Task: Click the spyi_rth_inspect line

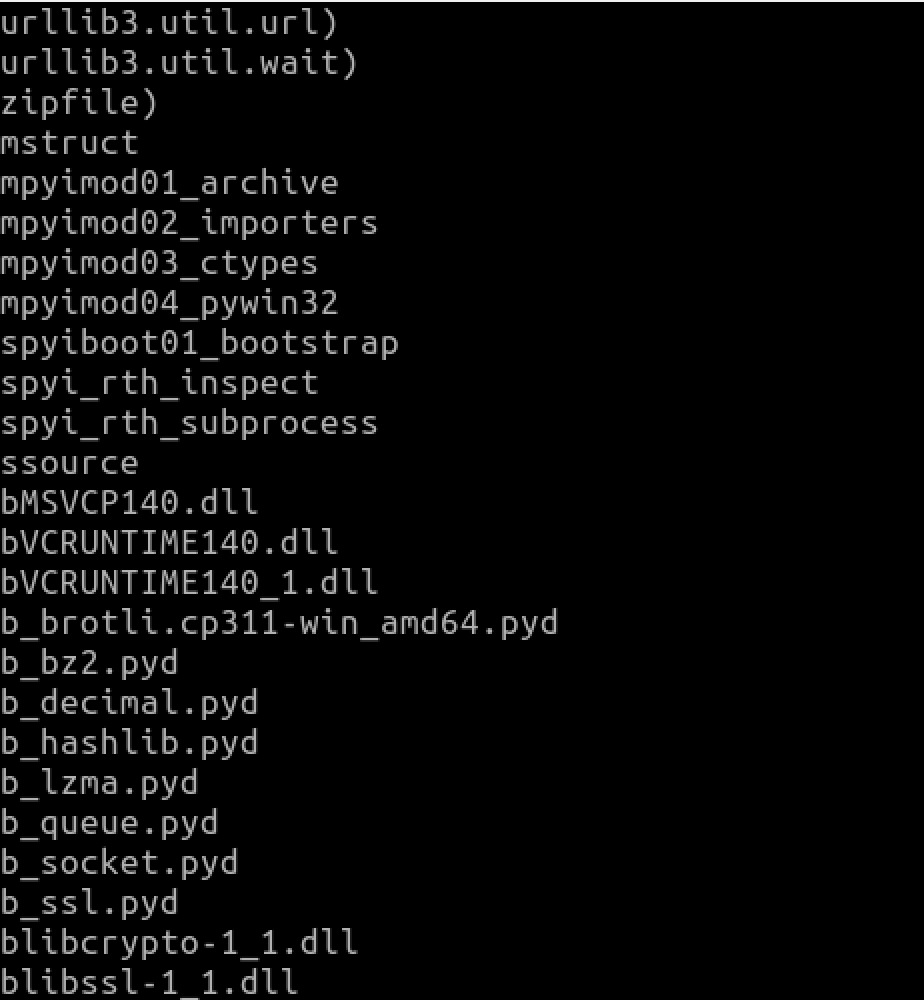Action: (x=159, y=383)
